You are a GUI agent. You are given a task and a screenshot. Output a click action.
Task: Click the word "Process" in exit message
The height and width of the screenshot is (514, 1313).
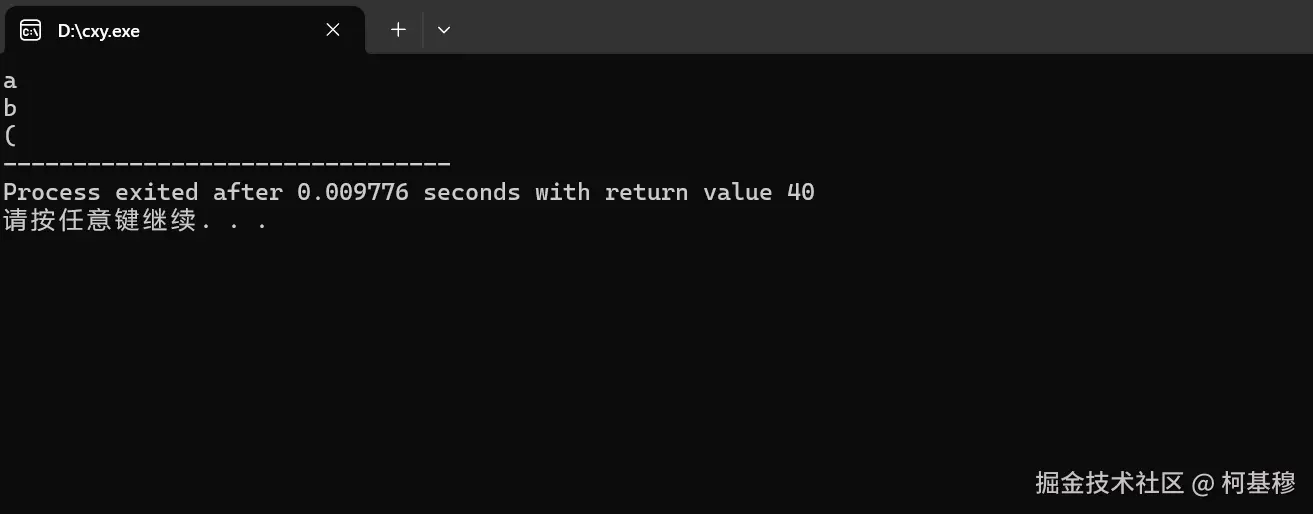point(52,192)
